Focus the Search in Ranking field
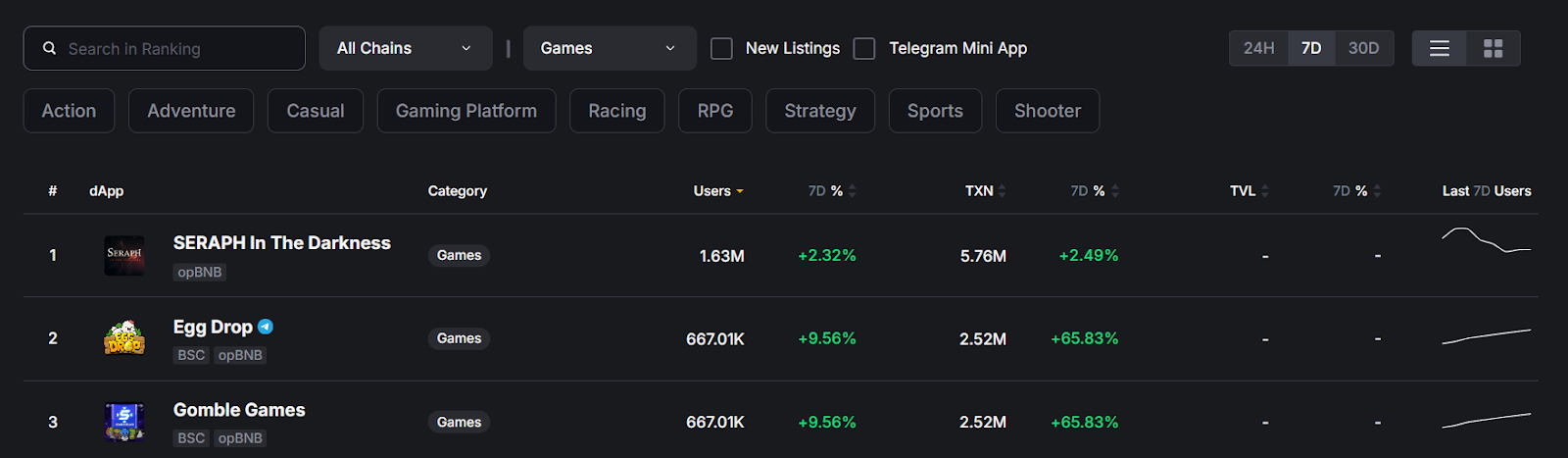Screen dimensions: 1568x458 pyautogui.click(x=176, y=48)
